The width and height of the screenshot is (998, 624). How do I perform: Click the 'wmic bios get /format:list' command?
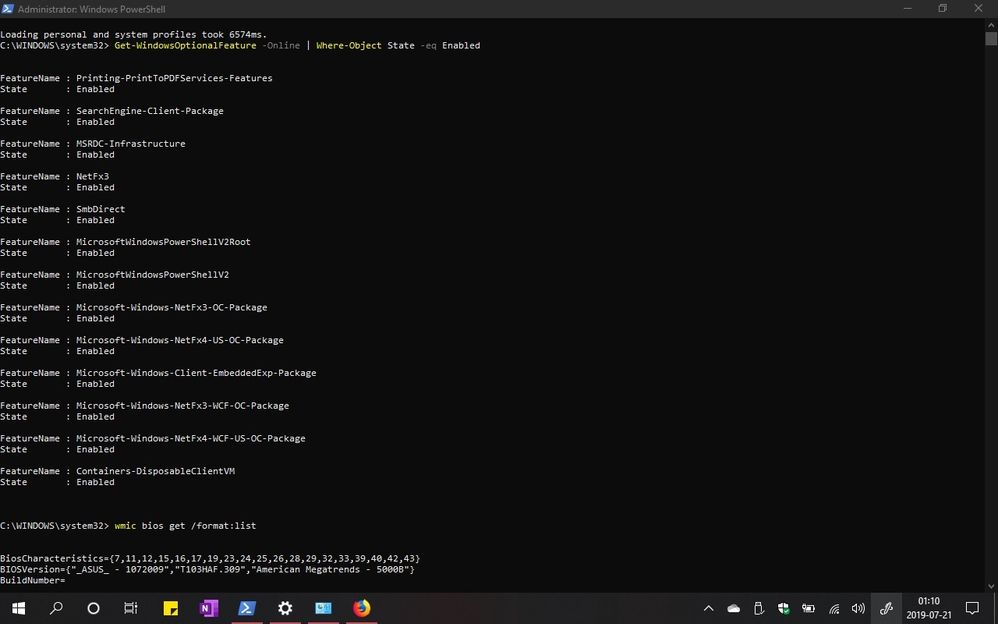tap(185, 526)
